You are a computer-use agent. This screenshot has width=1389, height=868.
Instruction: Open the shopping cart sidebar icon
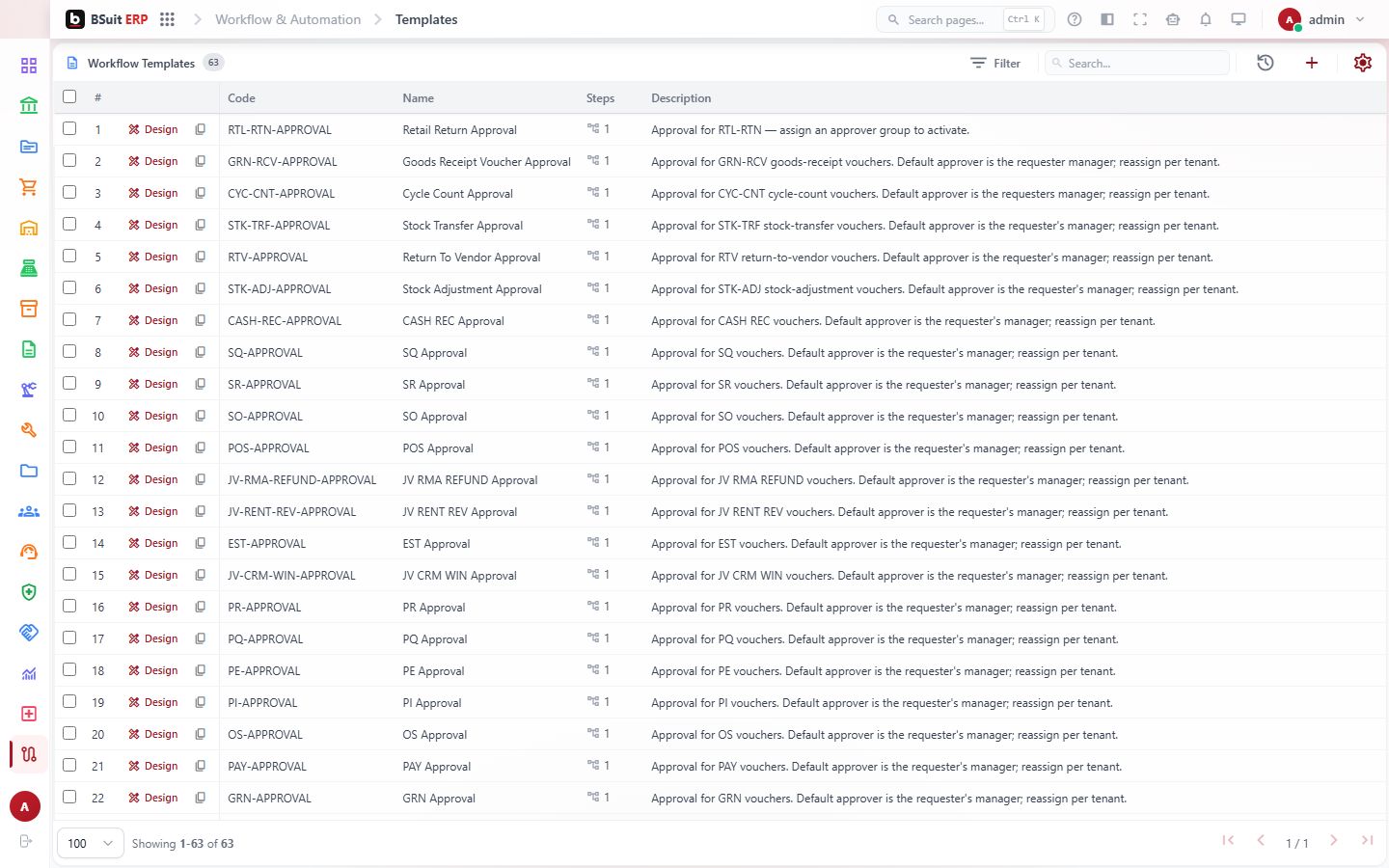point(29,187)
